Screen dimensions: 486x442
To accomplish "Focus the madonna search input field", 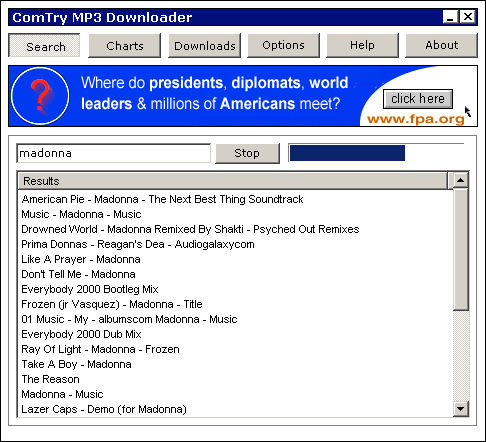I will pos(114,153).
